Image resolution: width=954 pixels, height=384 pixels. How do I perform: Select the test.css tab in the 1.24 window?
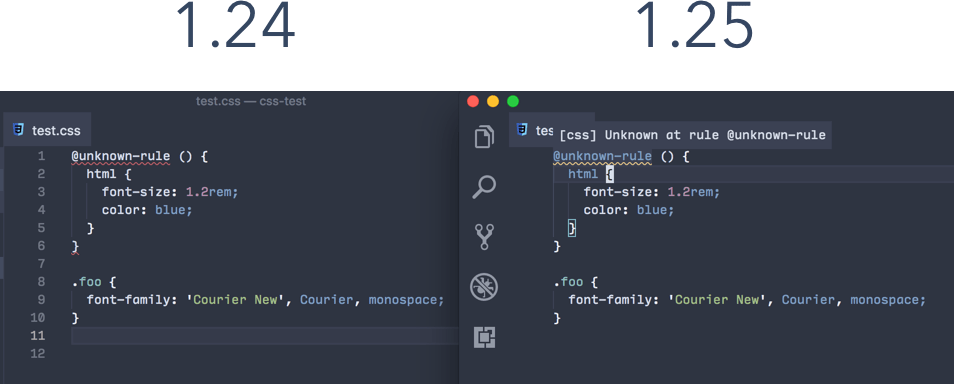47,130
